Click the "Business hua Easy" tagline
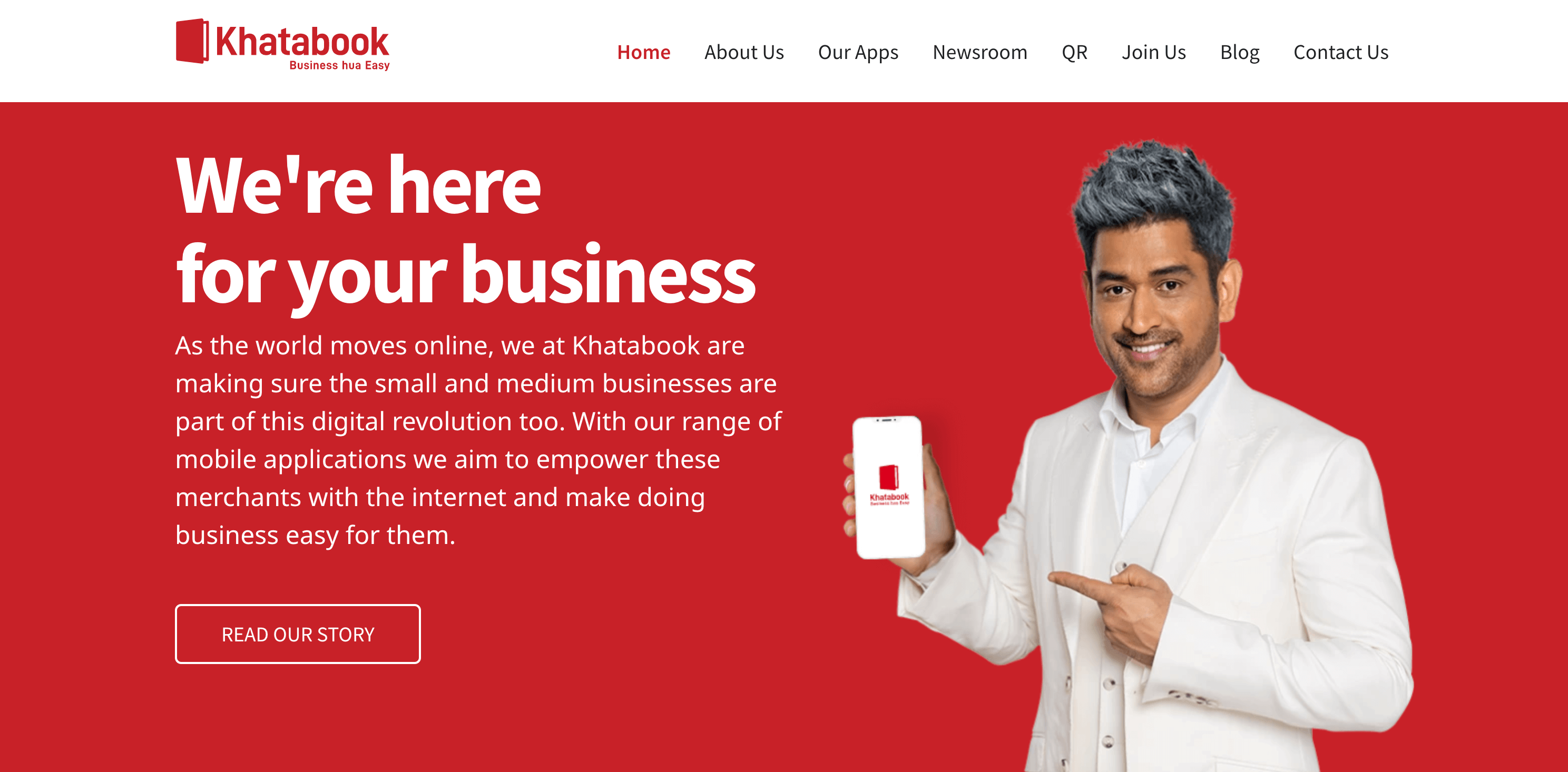The image size is (1568, 772). pos(339,65)
